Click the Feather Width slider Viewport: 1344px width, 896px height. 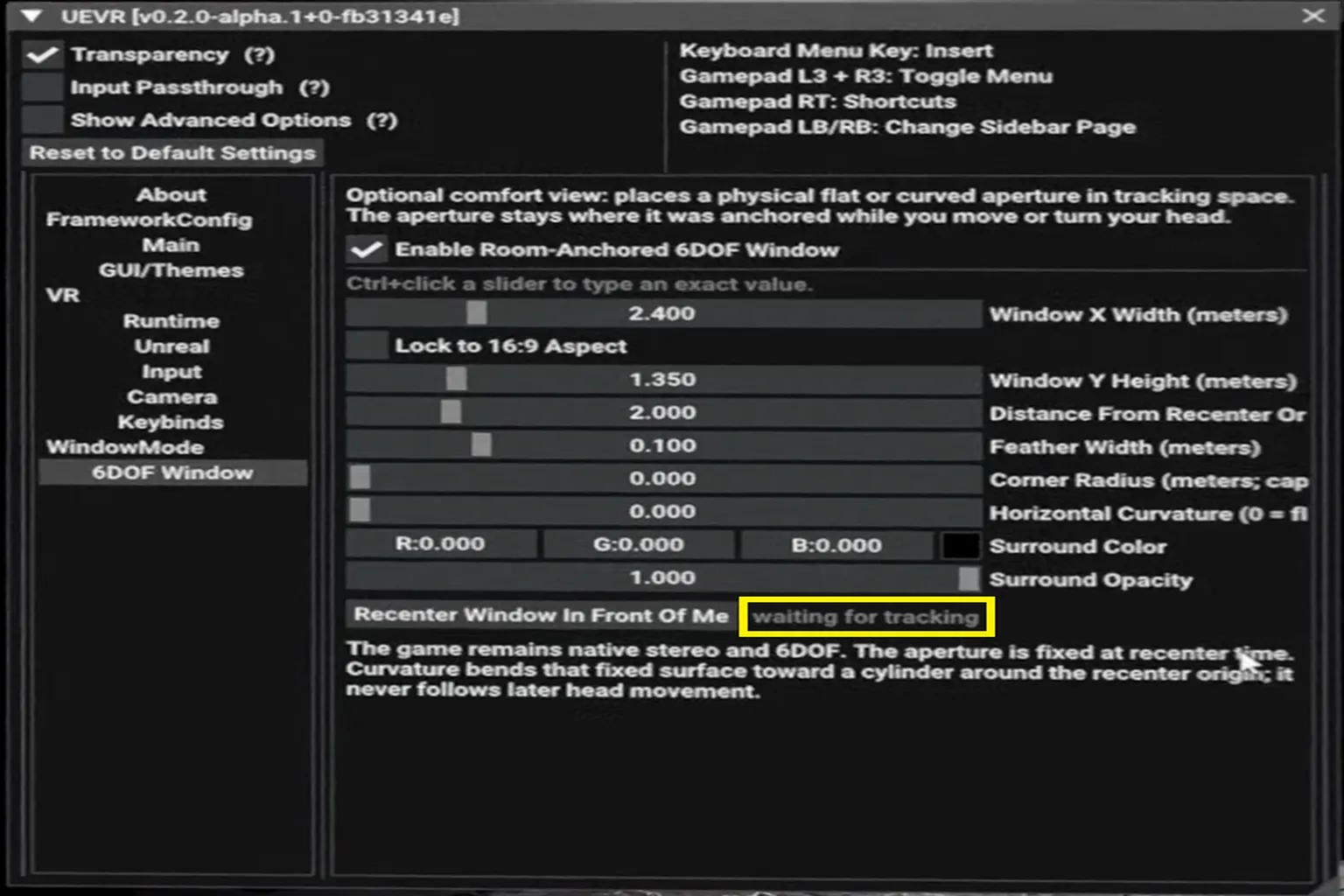tap(663, 445)
